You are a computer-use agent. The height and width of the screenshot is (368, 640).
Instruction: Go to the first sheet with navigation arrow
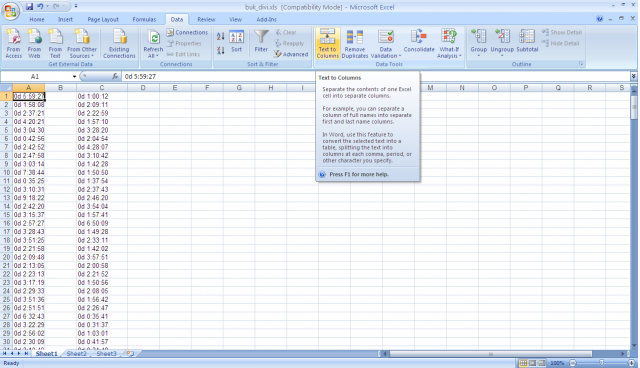point(5,354)
